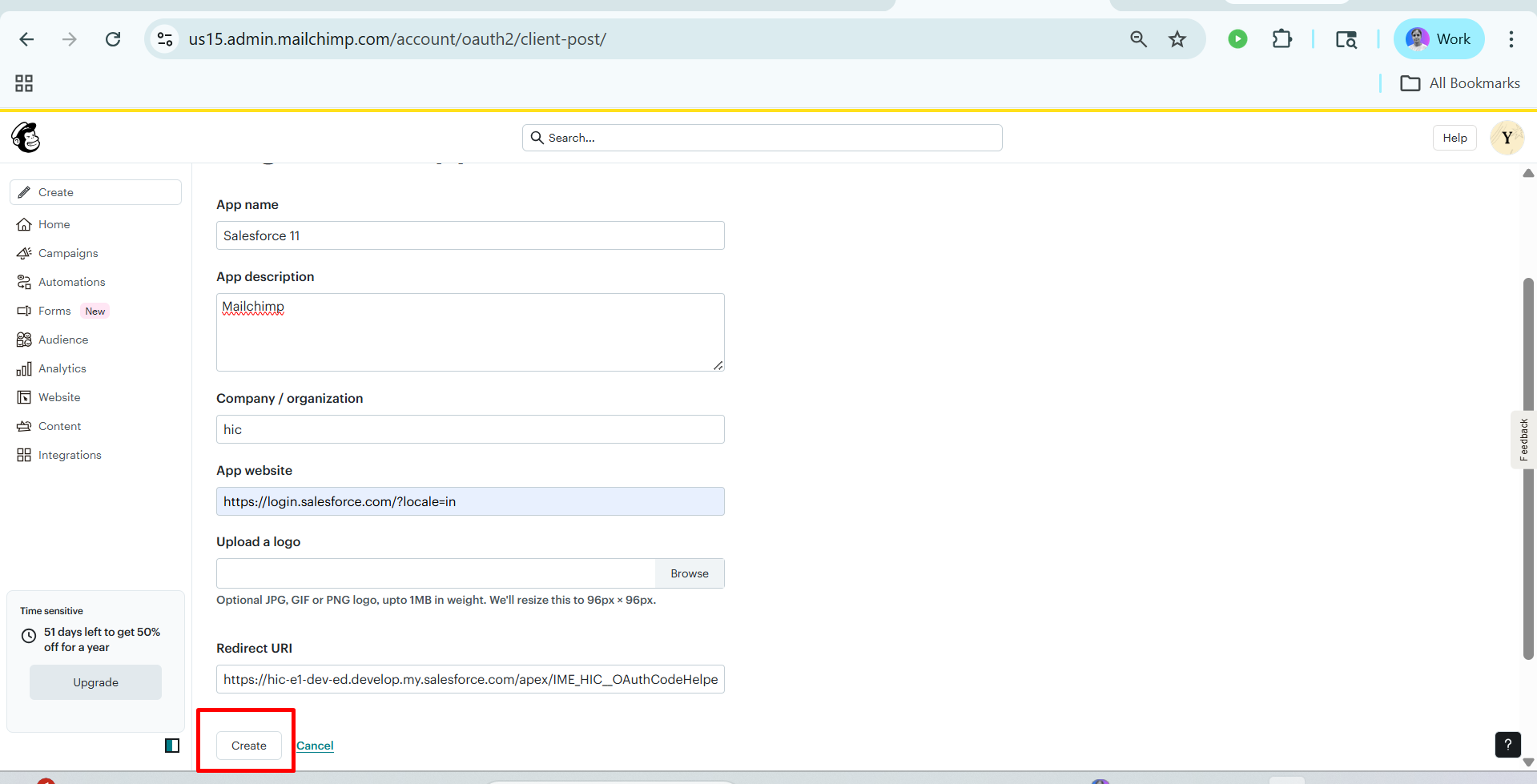Open Website in the sidebar
The image size is (1537, 784).
point(59,397)
